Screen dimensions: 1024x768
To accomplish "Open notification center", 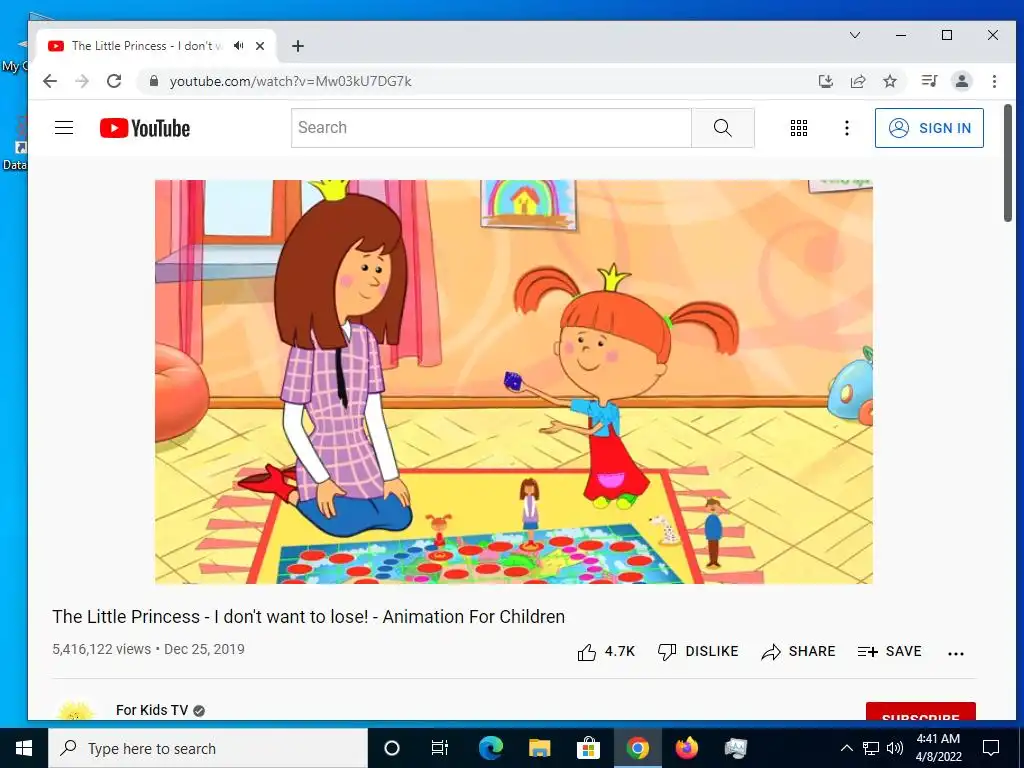I will click(x=991, y=748).
